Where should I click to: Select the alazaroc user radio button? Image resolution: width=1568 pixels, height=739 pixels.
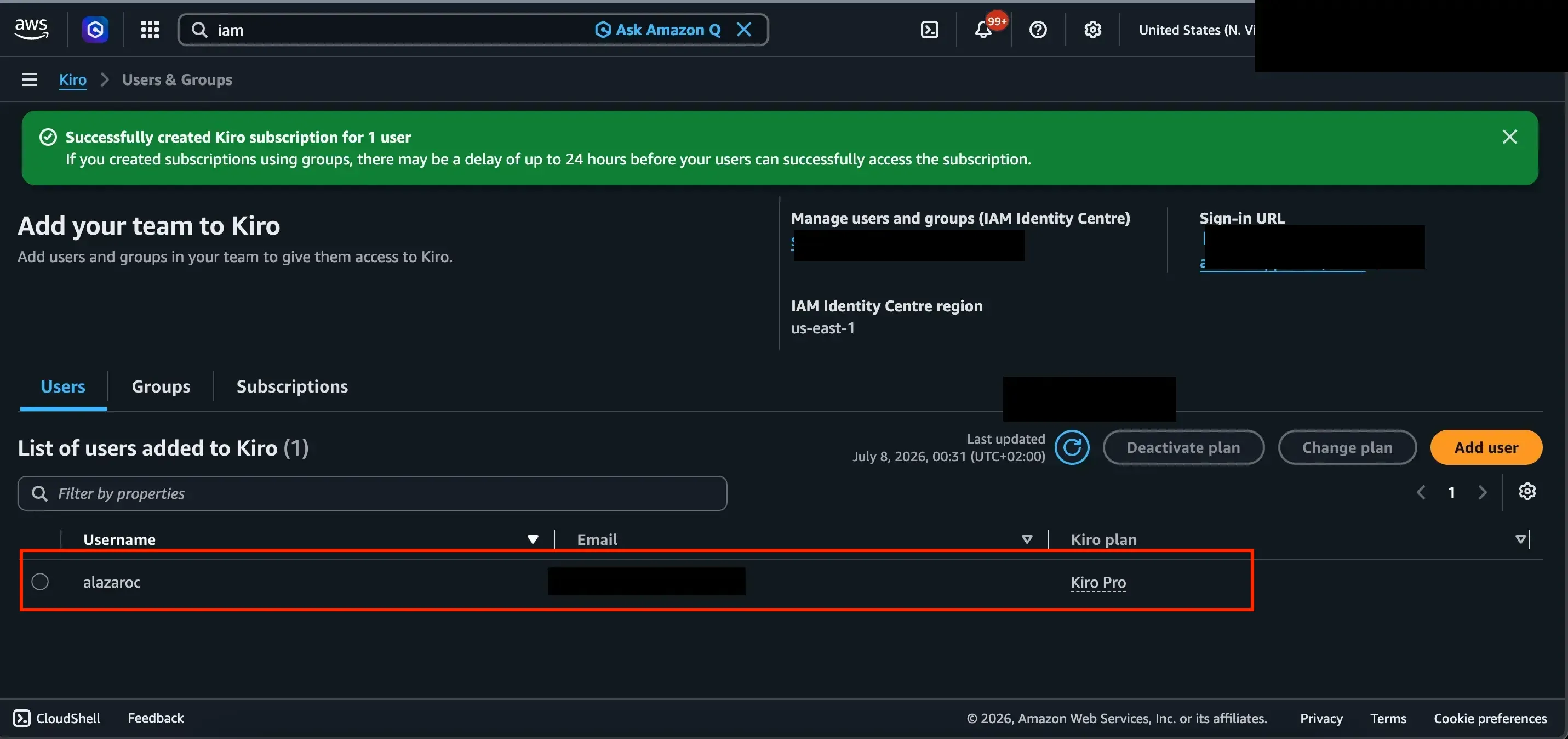(x=40, y=582)
